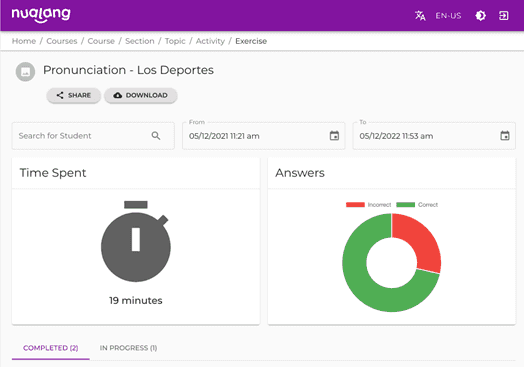The image size is (524, 367).
Task: Go to Topic breadcrumb
Action: point(175,41)
